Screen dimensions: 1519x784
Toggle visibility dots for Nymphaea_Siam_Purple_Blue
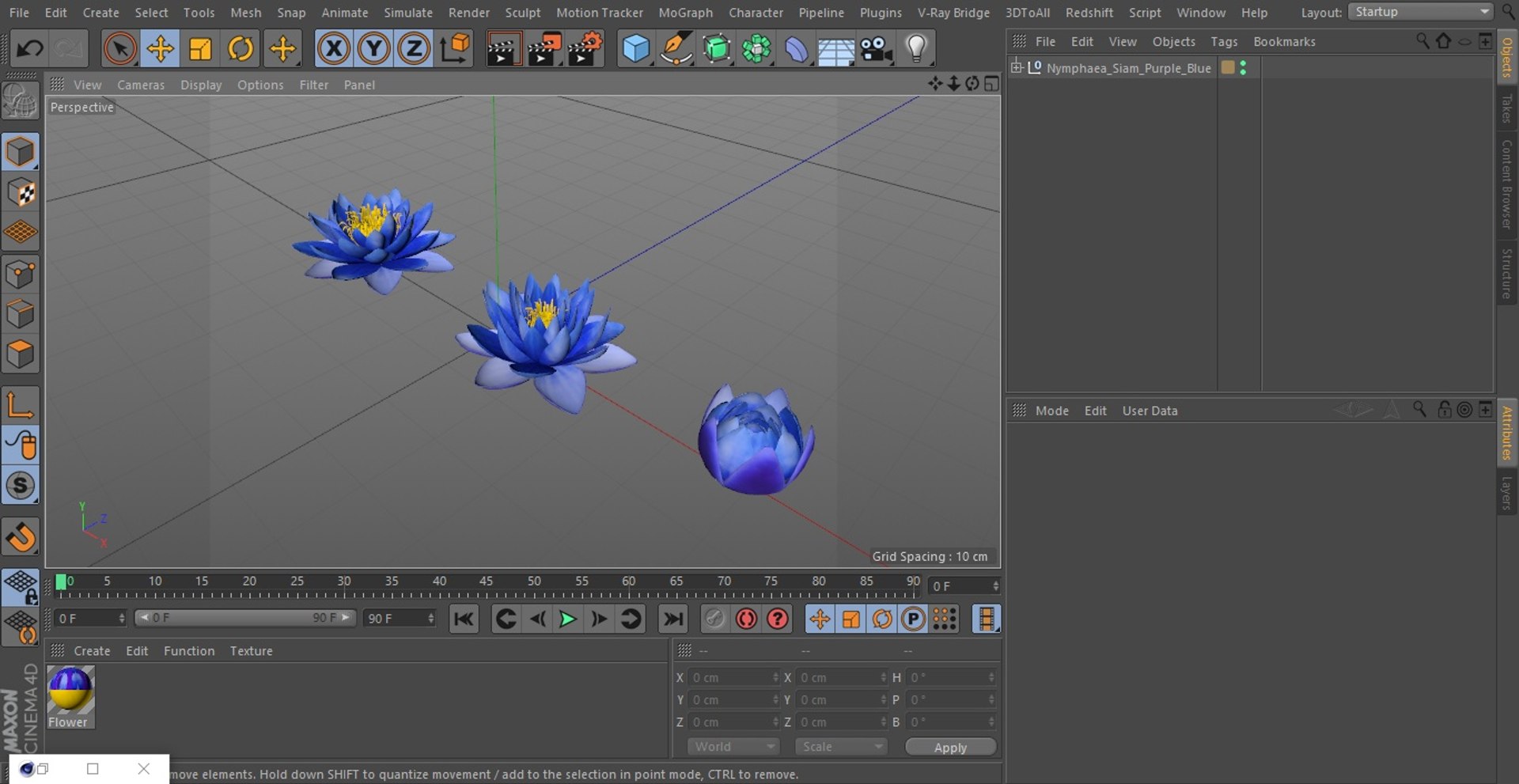pos(1244,68)
